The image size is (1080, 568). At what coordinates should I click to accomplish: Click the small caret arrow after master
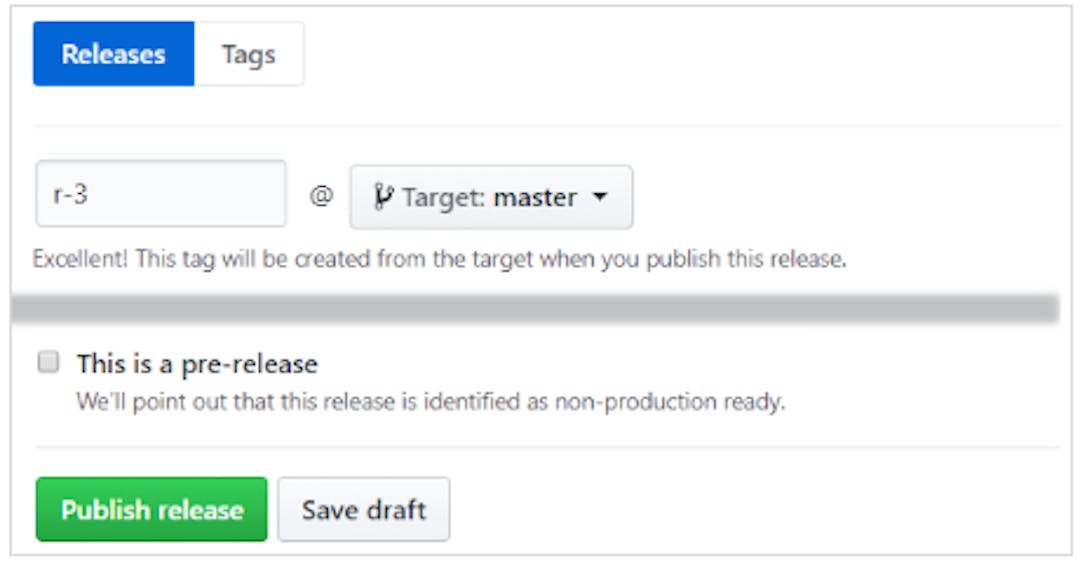click(601, 197)
